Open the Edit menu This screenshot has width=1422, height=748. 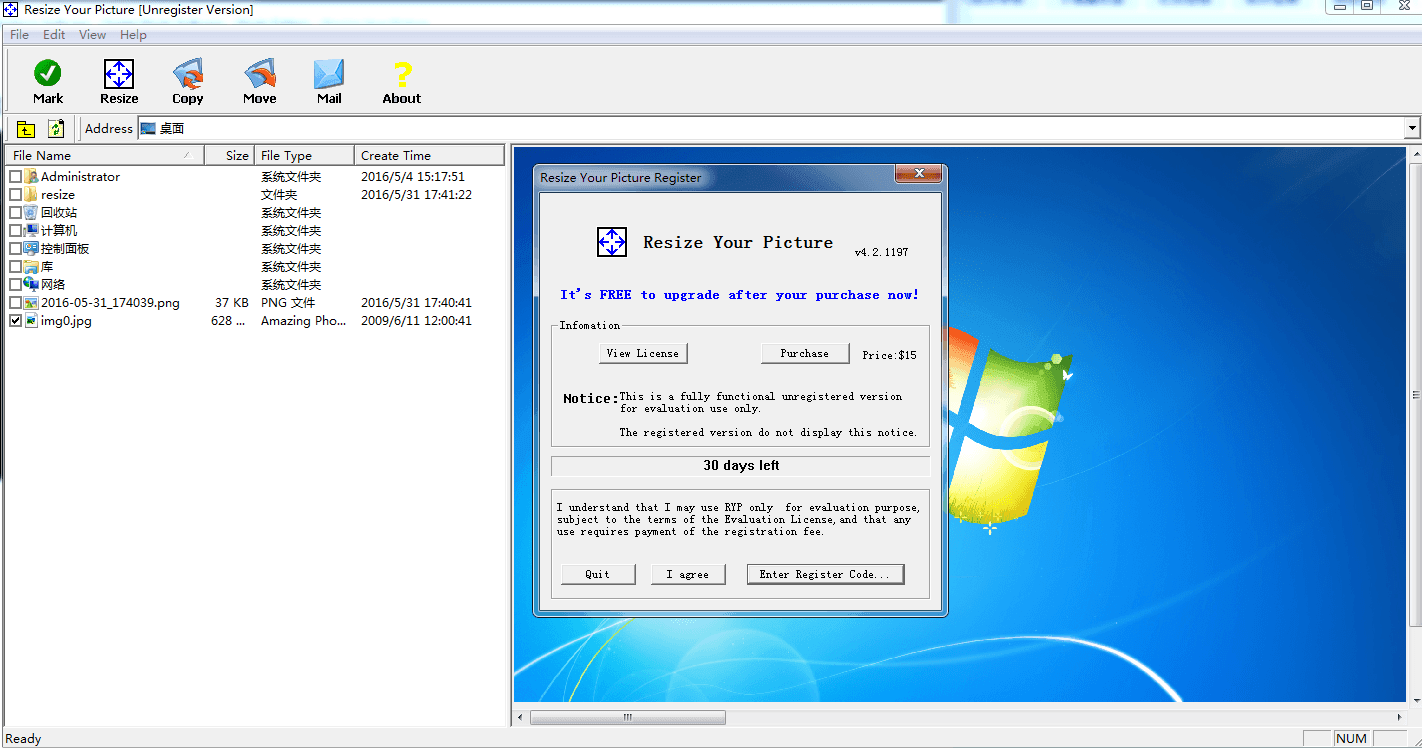pos(54,35)
